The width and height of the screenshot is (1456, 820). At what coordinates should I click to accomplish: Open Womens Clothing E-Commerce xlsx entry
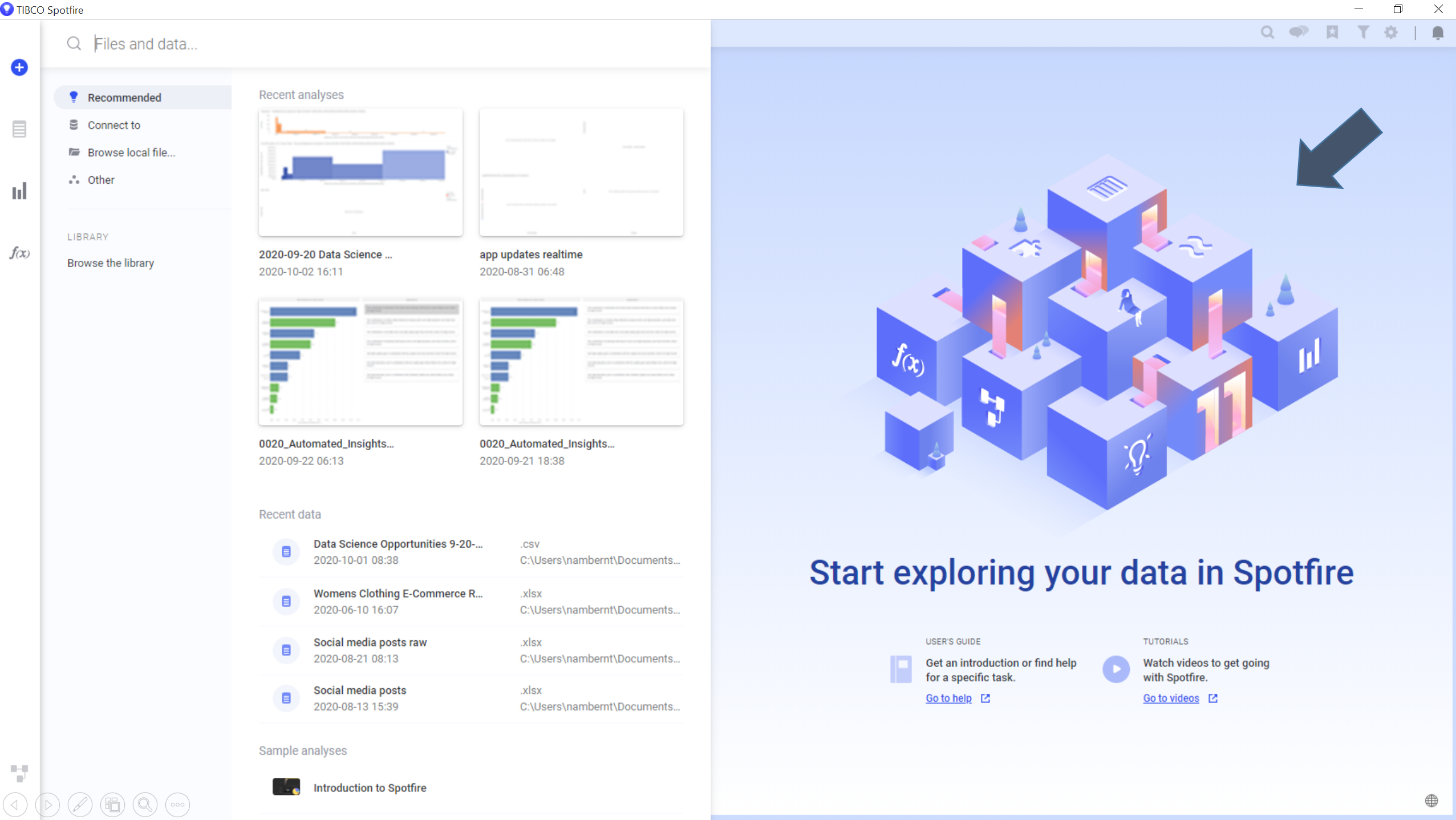tap(471, 601)
